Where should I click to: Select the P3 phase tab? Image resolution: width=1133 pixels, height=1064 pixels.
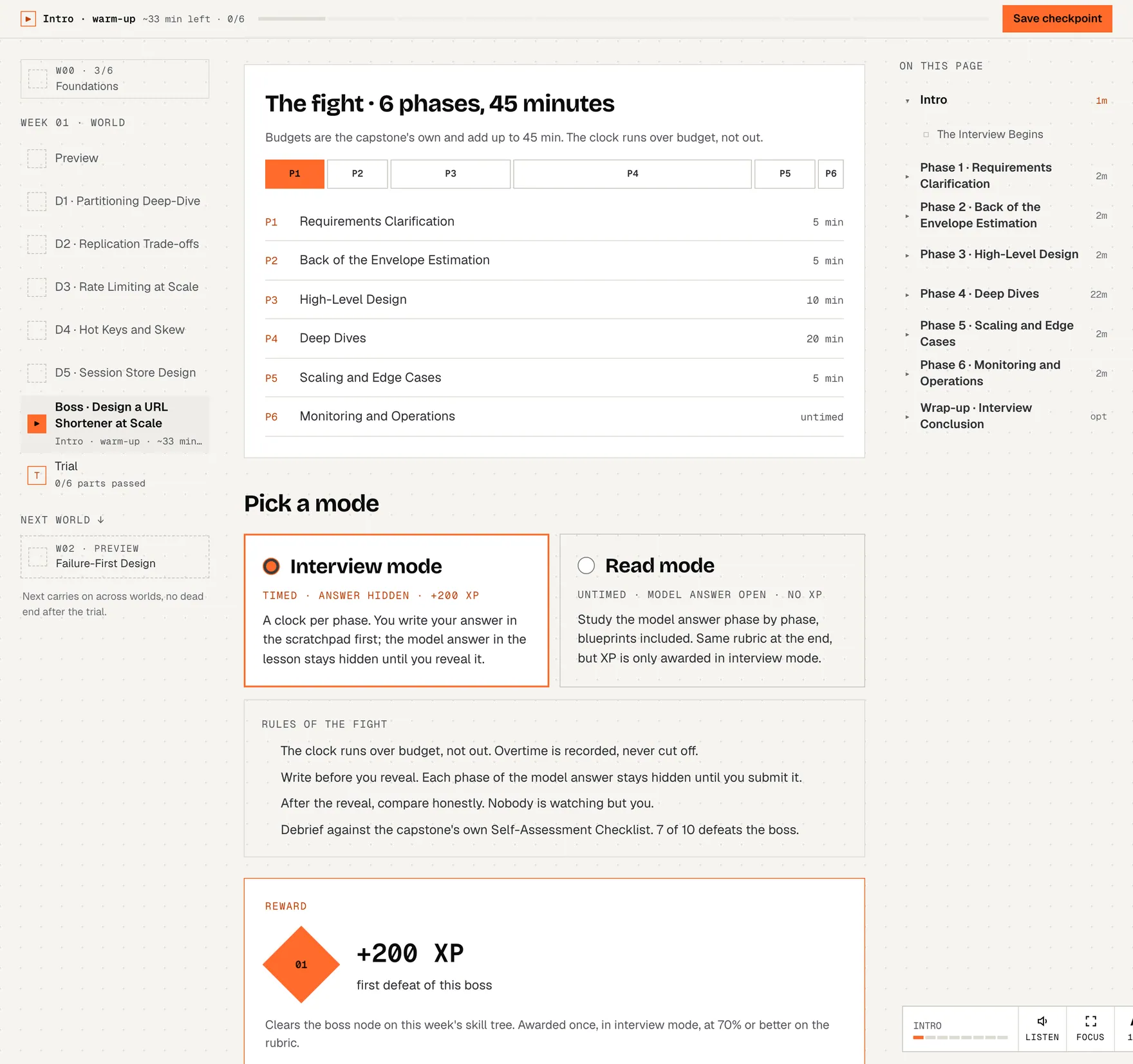pos(451,174)
